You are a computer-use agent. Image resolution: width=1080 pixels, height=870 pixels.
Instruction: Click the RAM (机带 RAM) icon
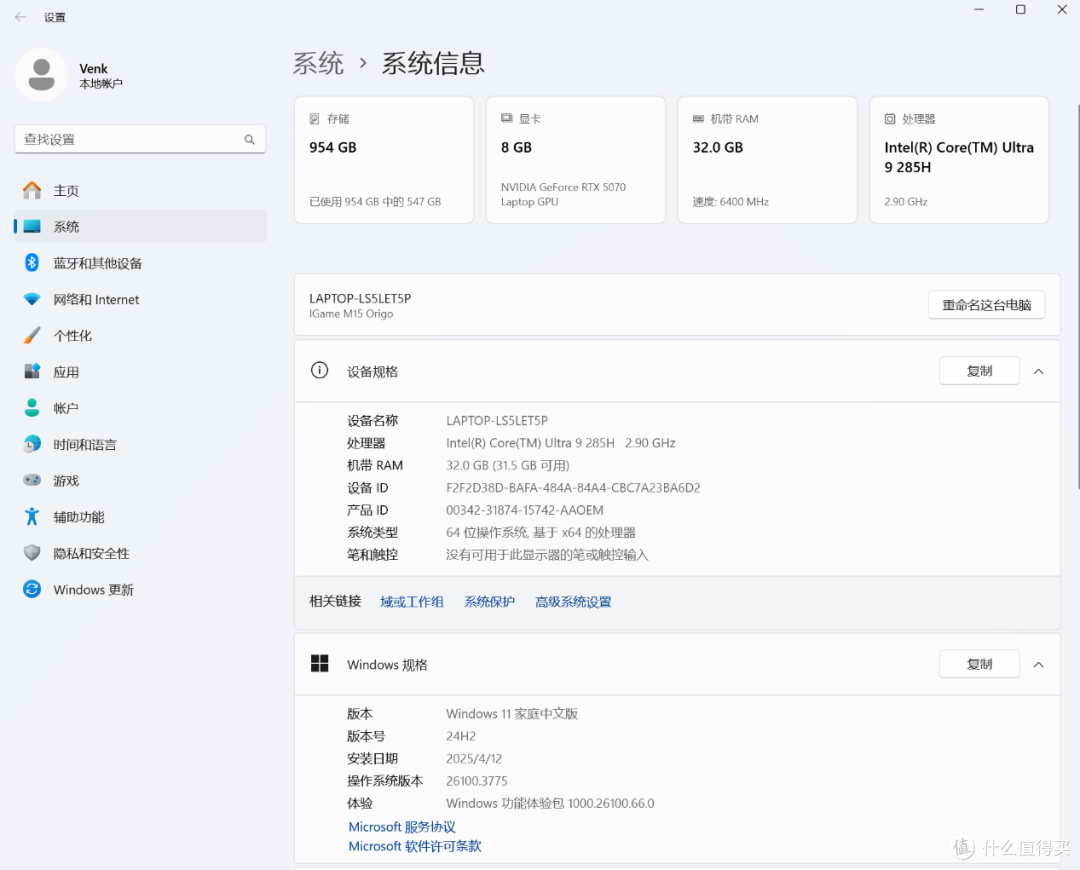click(698, 119)
